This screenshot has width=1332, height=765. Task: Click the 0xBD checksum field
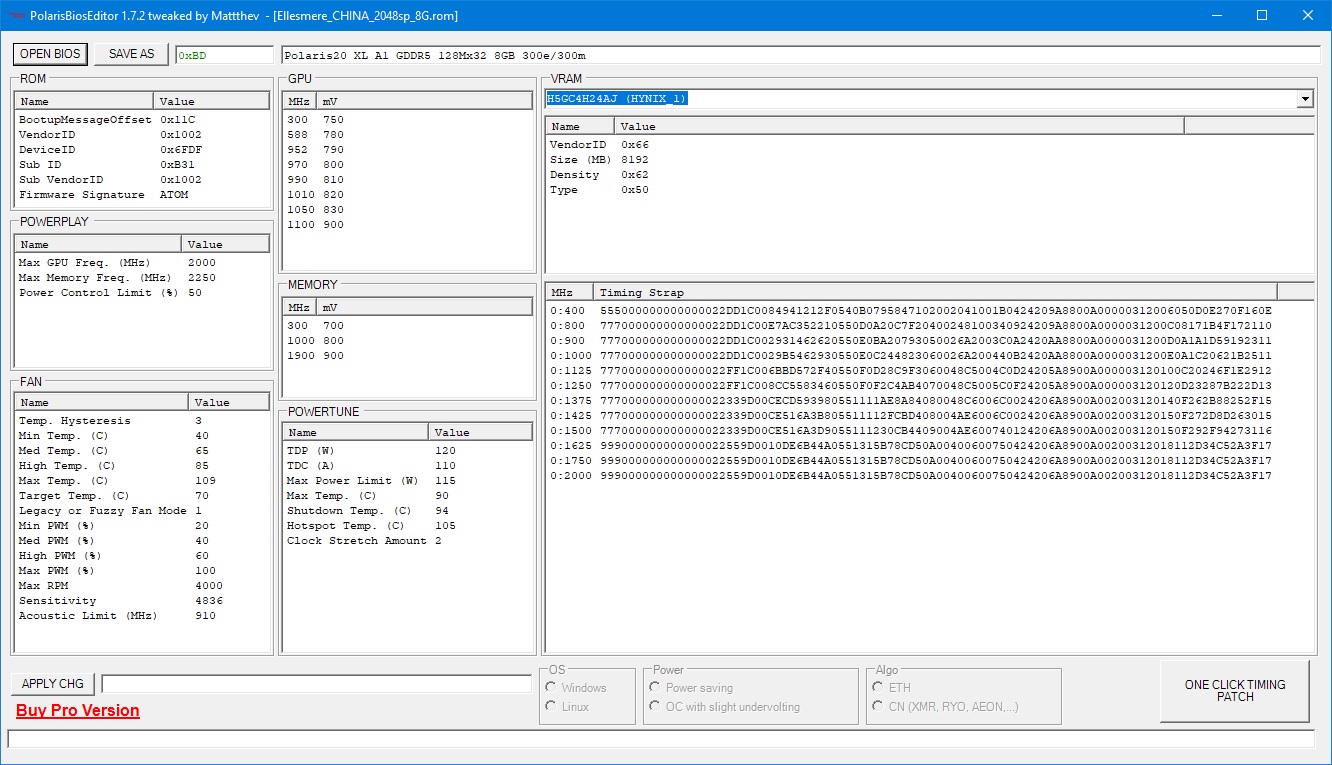[x=224, y=55]
